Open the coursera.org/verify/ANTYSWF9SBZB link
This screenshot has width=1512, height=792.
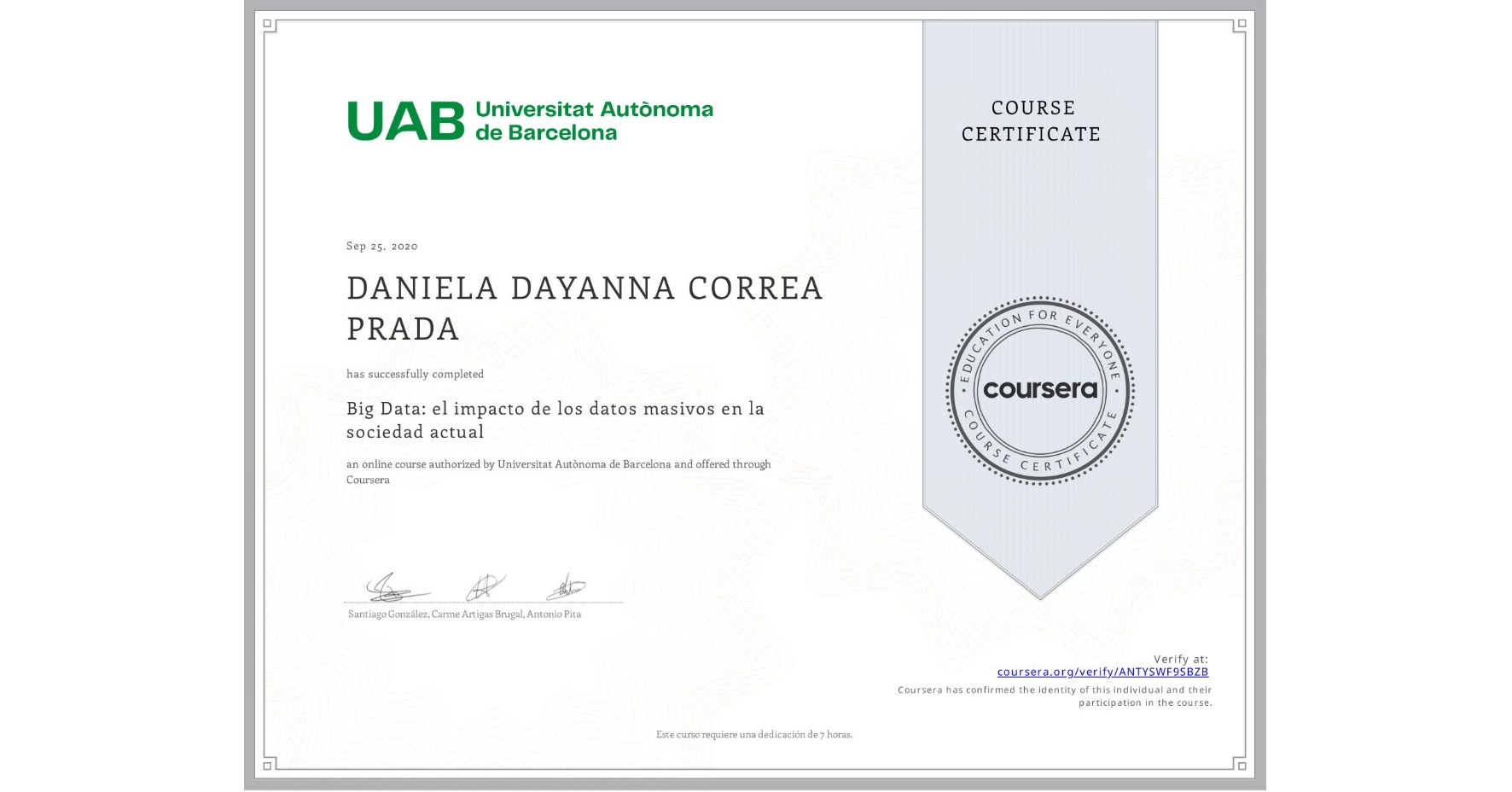[1102, 672]
